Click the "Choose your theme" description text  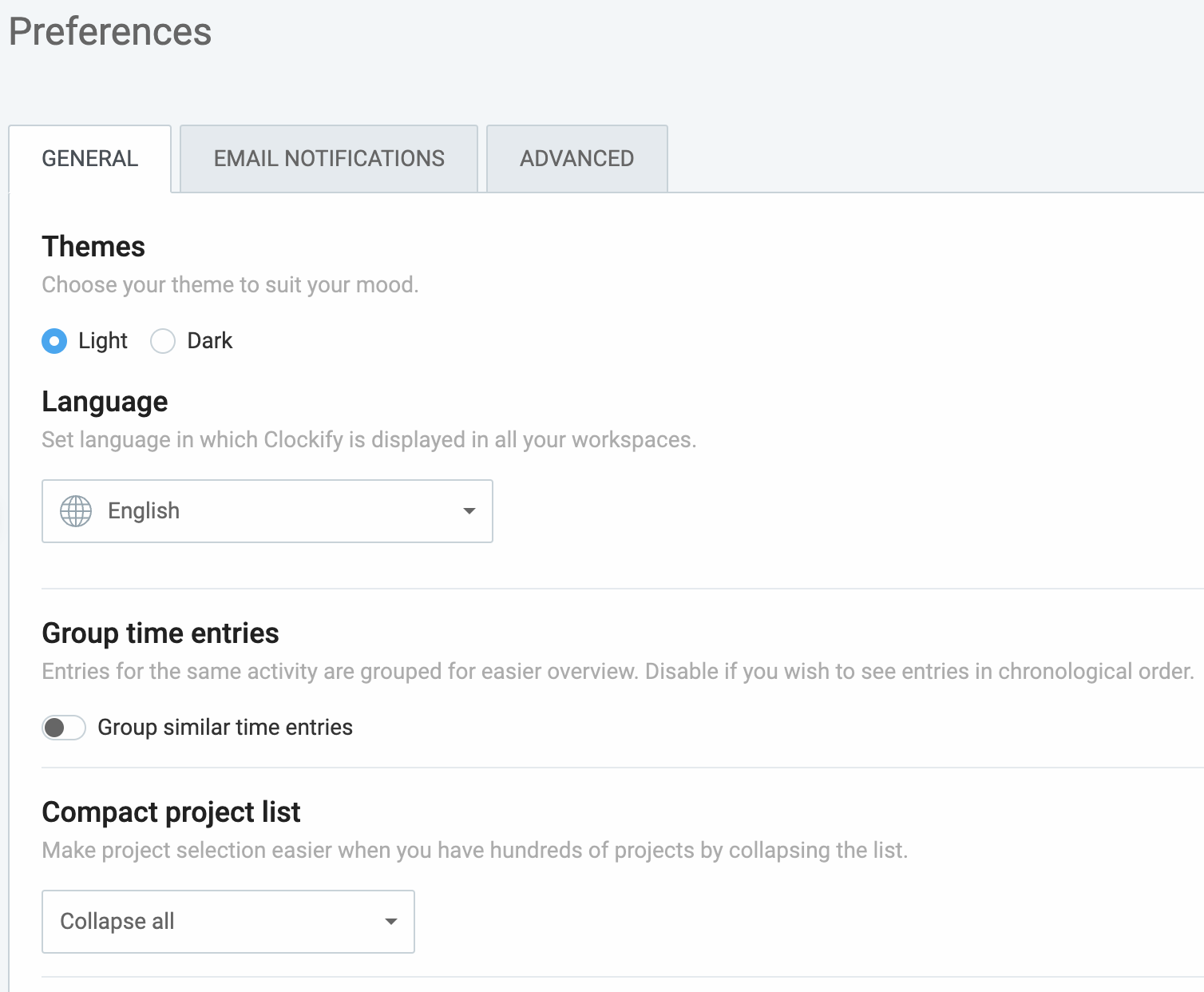[230, 285]
